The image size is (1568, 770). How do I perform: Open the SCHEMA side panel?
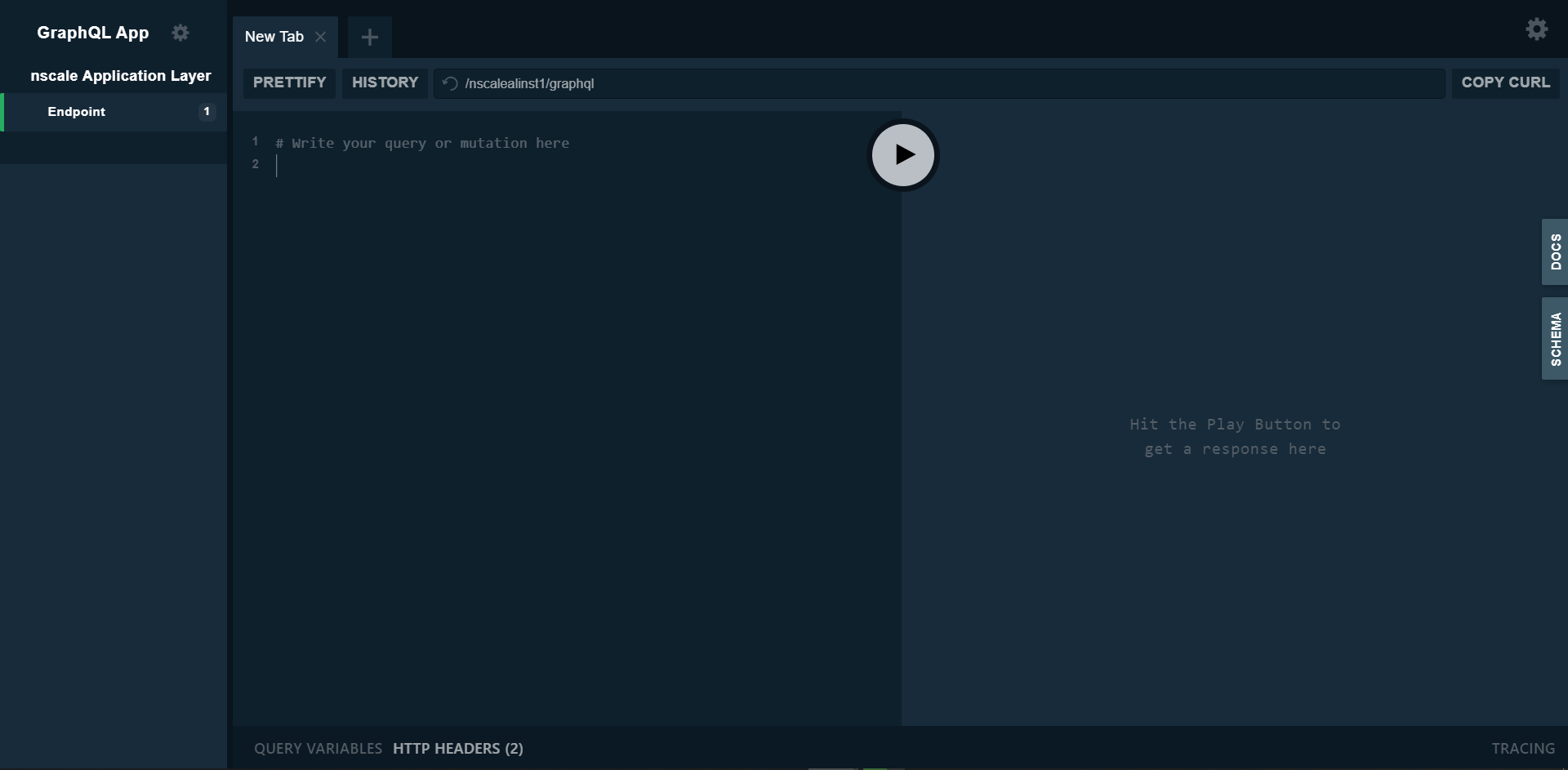click(1556, 338)
